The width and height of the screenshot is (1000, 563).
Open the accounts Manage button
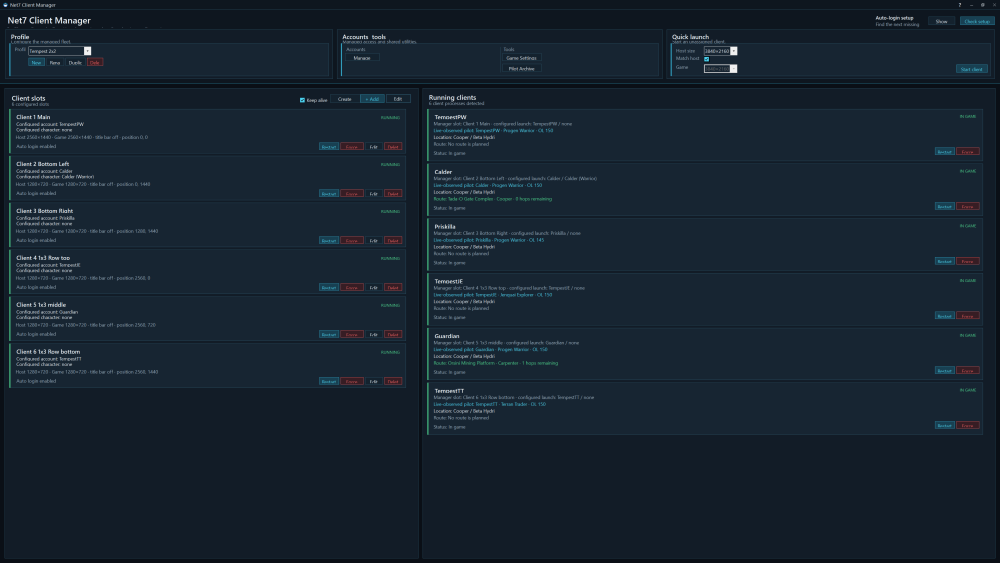(x=362, y=58)
